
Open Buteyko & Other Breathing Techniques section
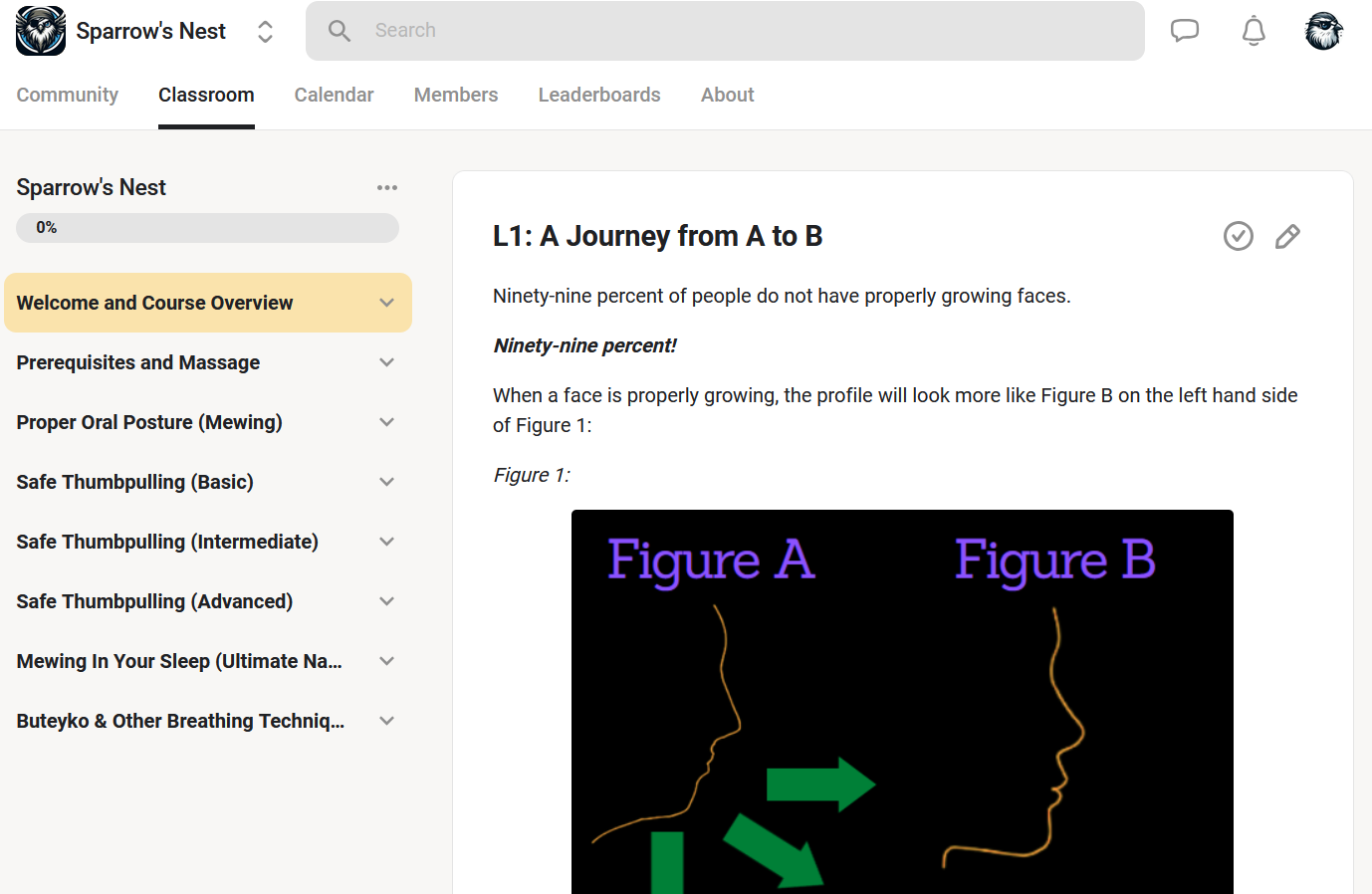(208, 721)
